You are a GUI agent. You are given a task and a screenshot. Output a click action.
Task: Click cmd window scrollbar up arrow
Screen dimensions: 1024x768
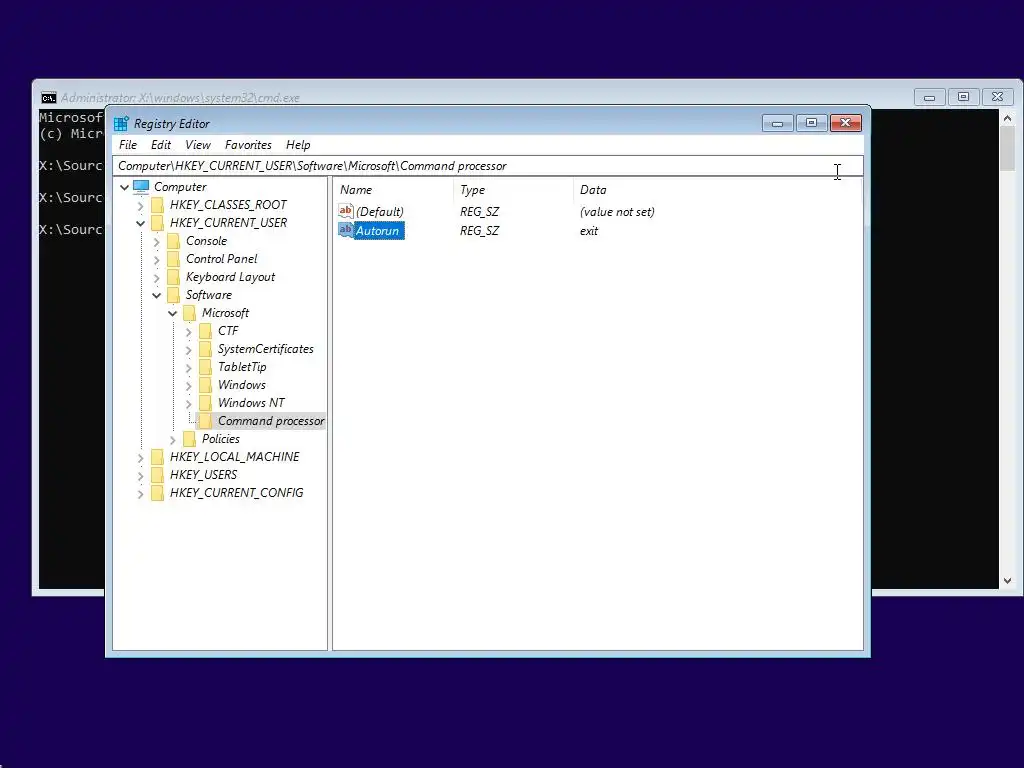point(1008,118)
